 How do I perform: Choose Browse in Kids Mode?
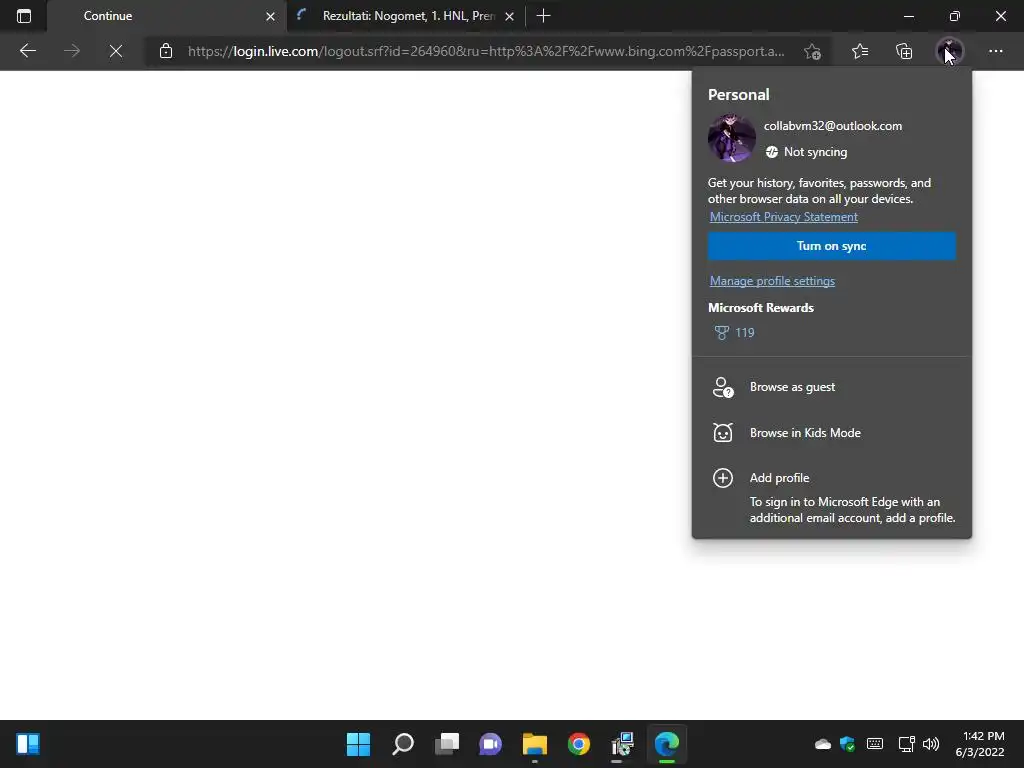pos(831,433)
